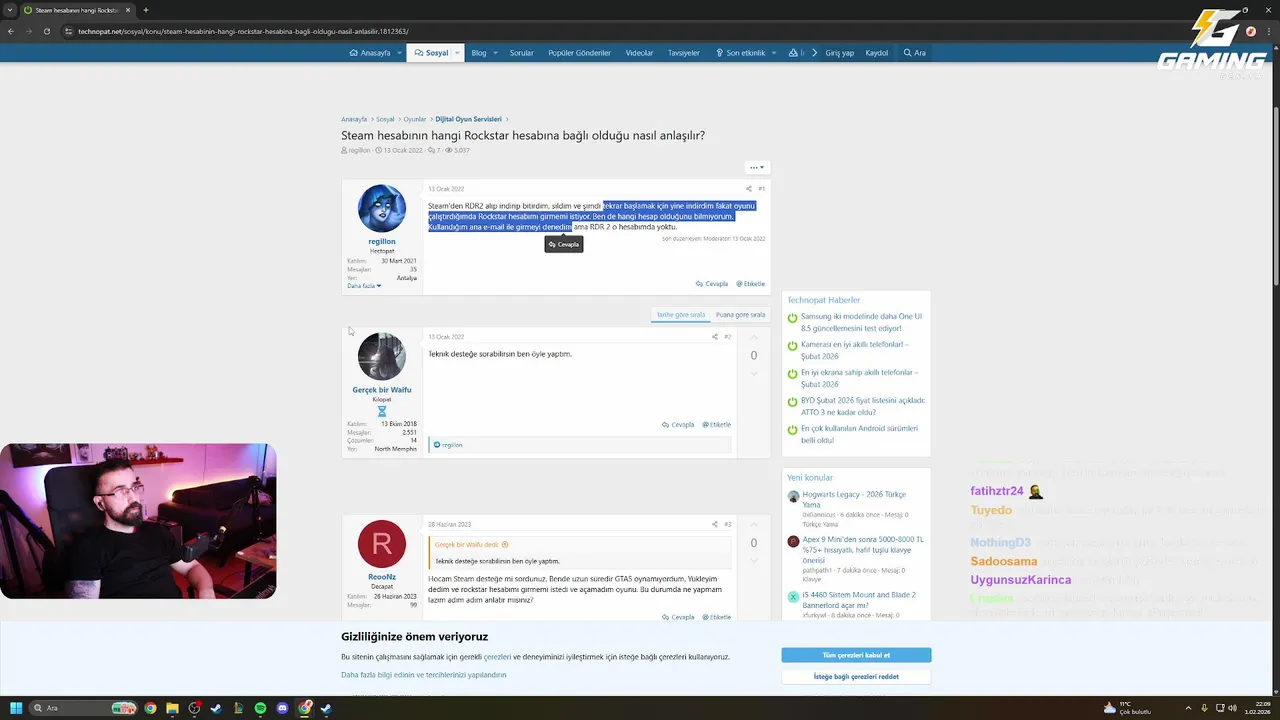Click Dijital Oyun Servisleri breadcrumb
The width and height of the screenshot is (1280, 720).
point(469,119)
